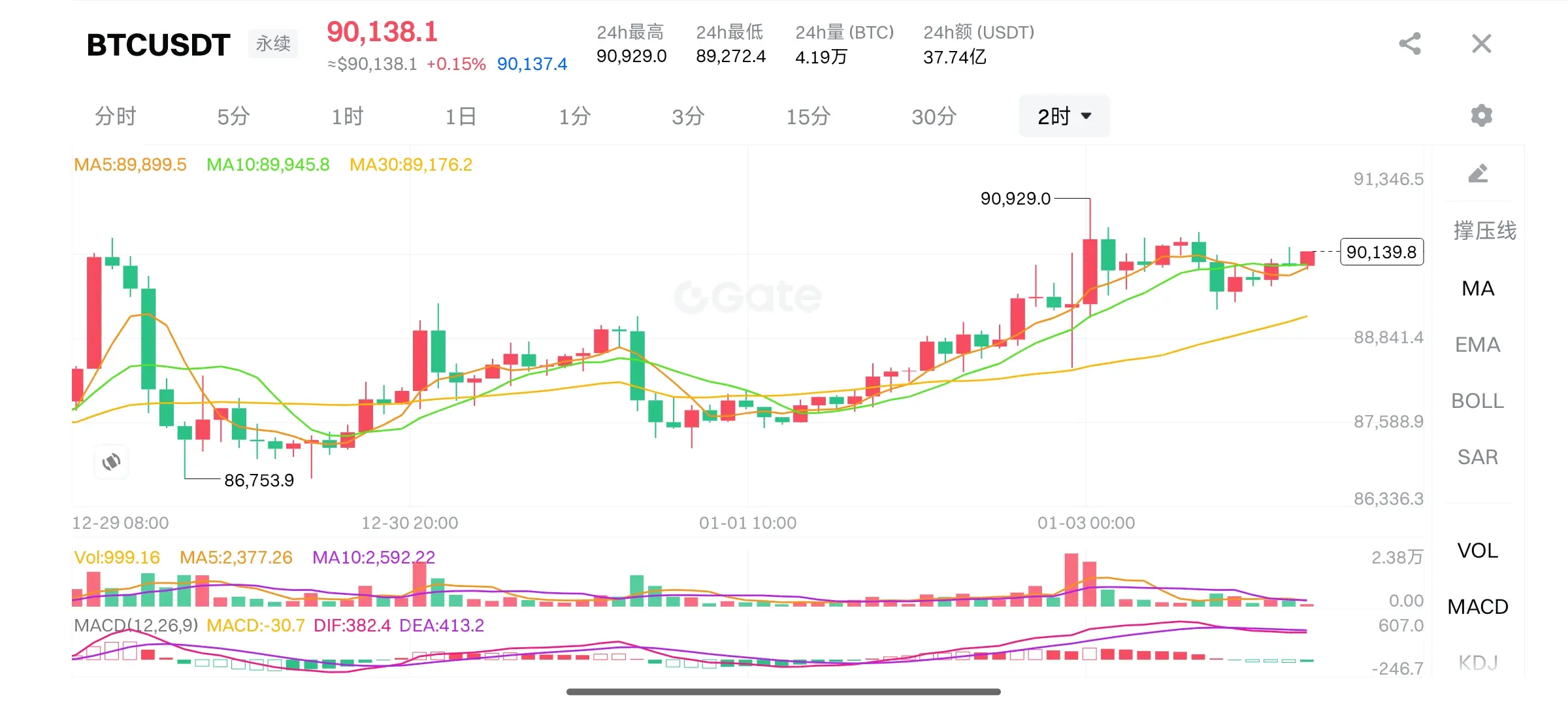Close the BTCUSDT chart view
This screenshot has width=1568, height=706.
[1481, 44]
